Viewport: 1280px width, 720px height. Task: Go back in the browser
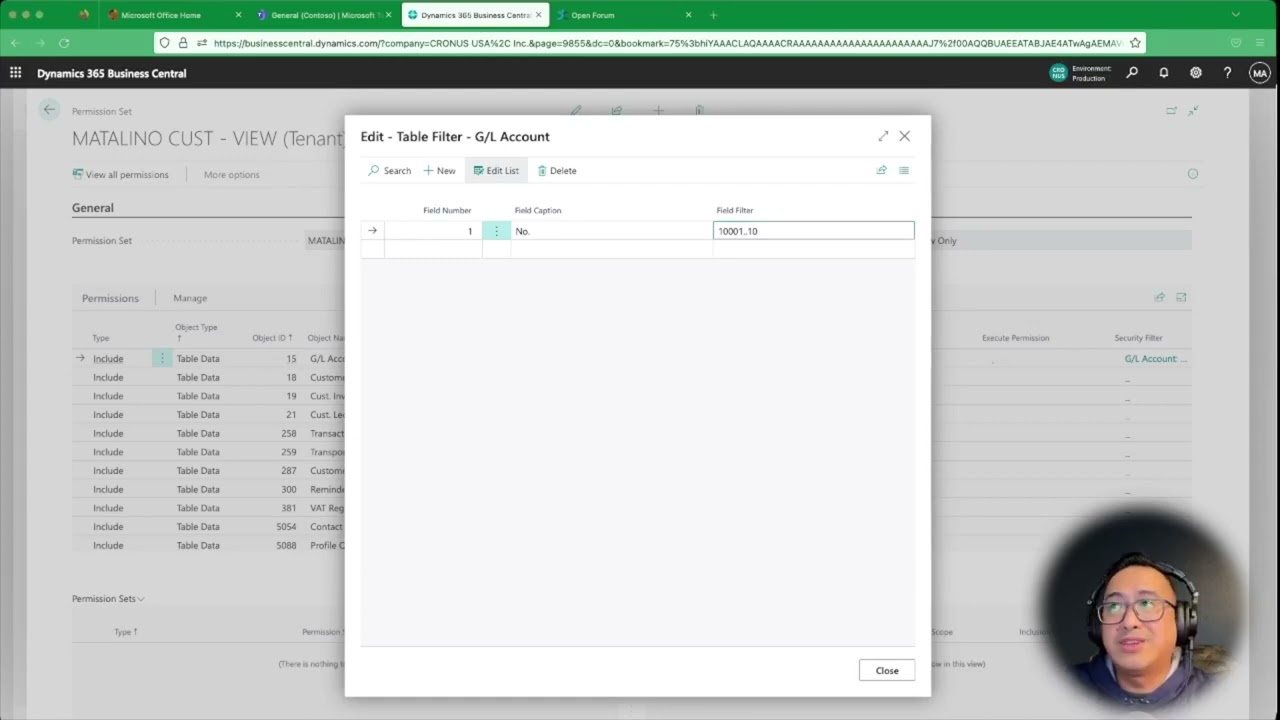15,43
